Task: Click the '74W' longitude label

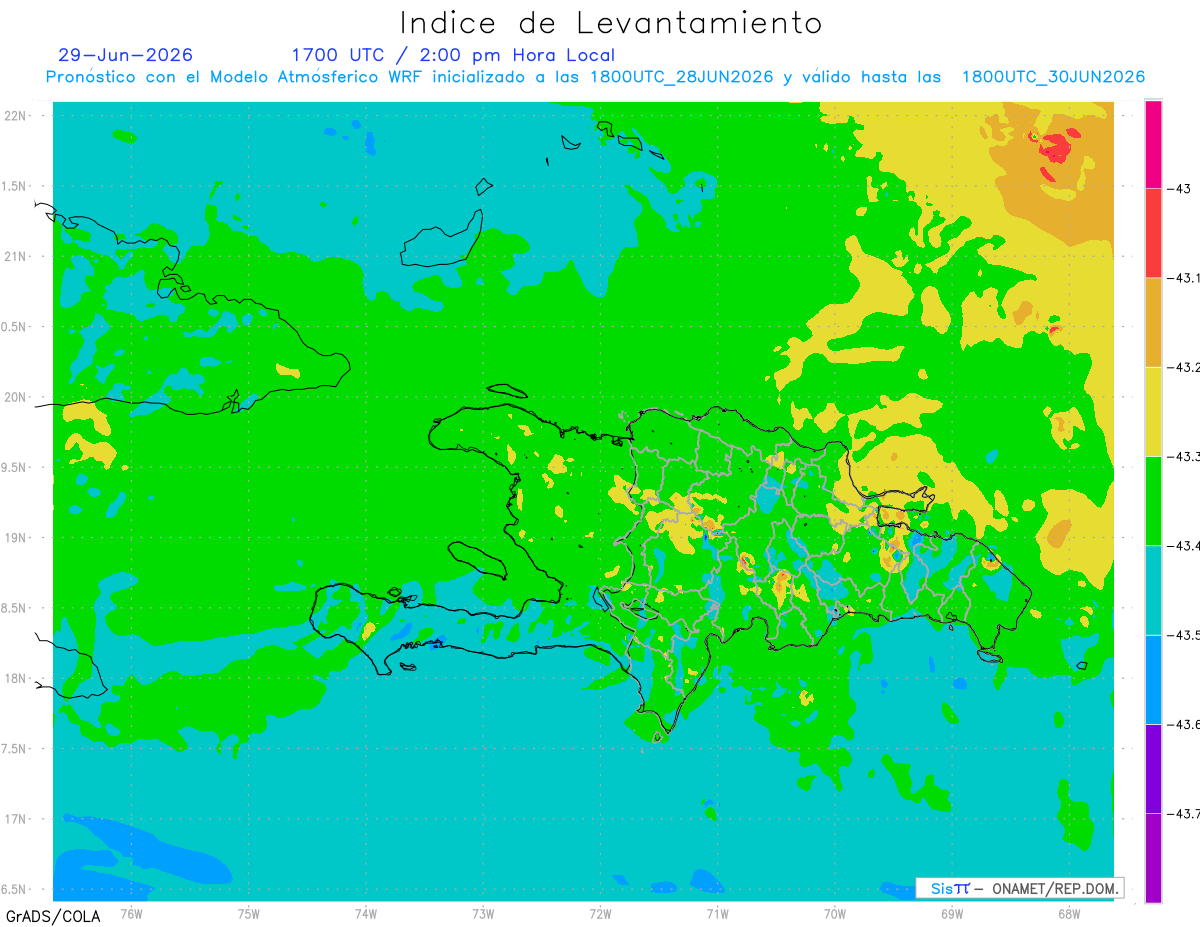Action: pyautogui.click(x=365, y=912)
